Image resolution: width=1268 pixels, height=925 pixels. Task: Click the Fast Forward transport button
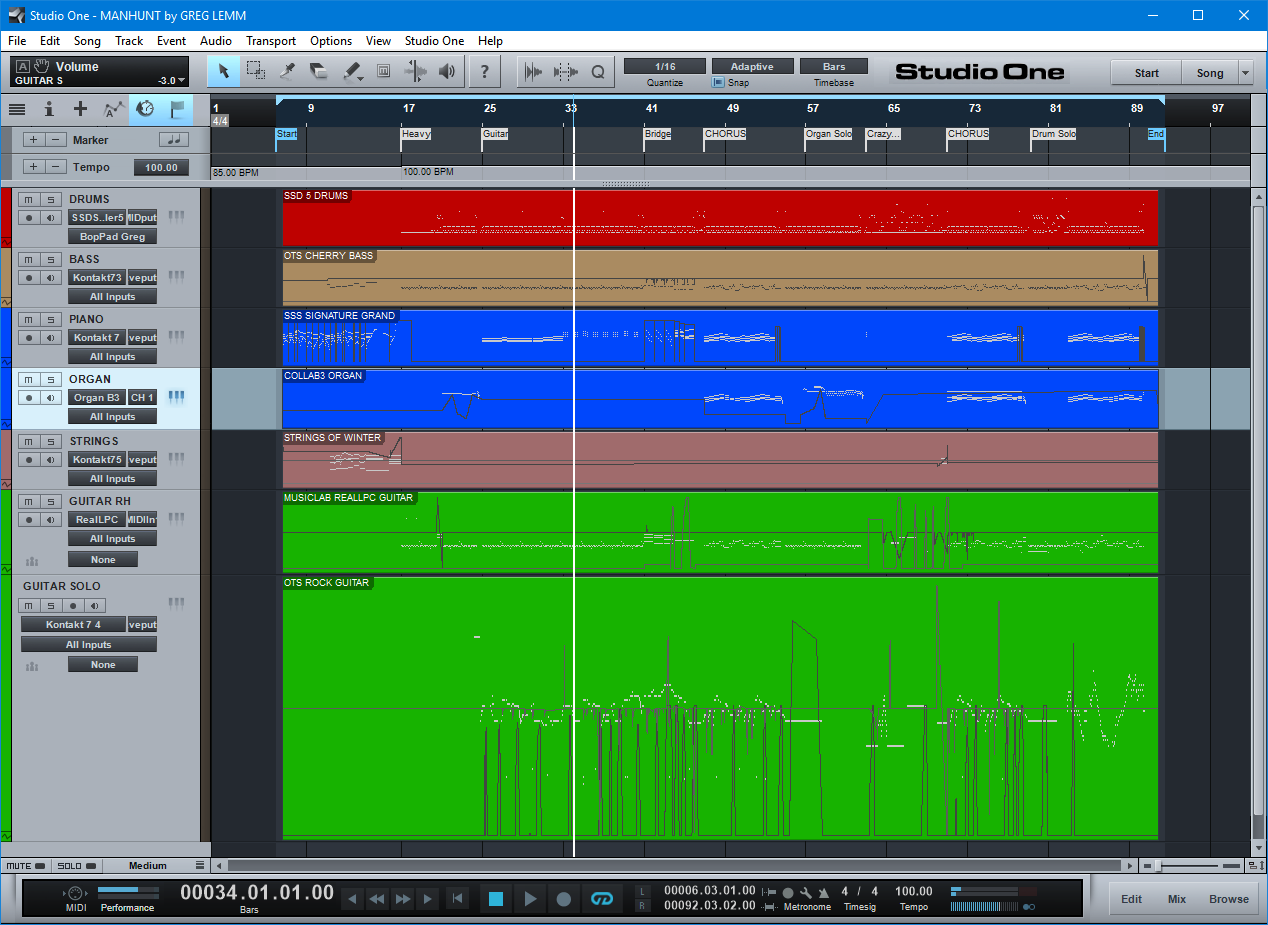(402, 899)
